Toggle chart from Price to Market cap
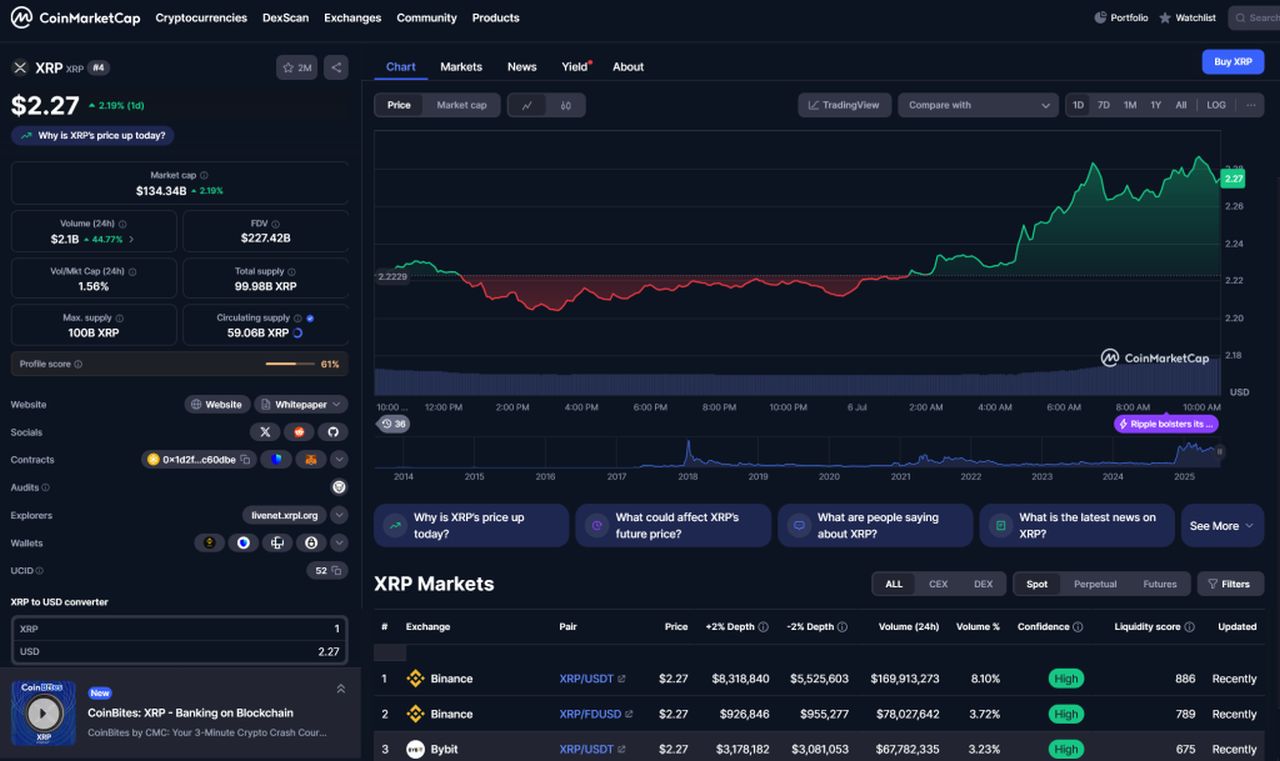The height and width of the screenshot is (761, 1280). click(x=461, y=104)
